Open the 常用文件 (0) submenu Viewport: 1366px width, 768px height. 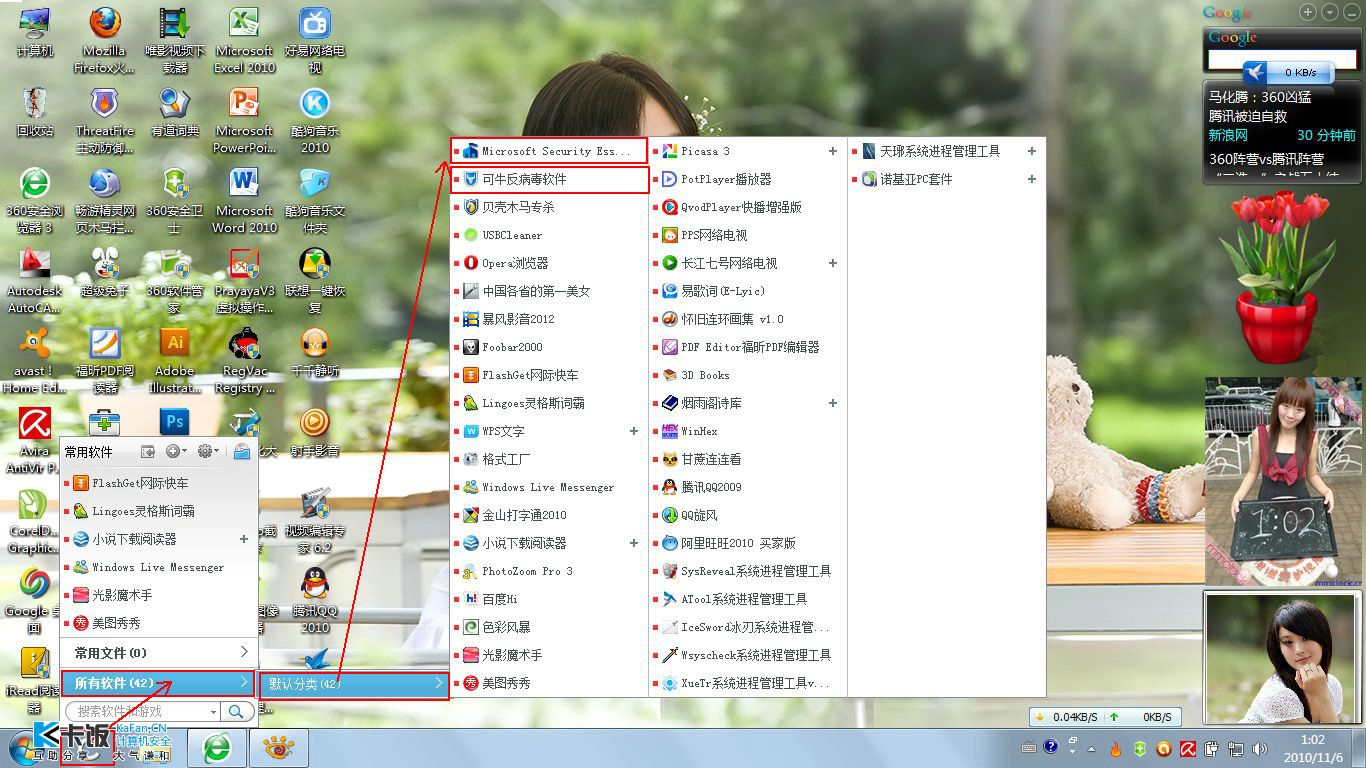pyautogui.click(x=160, y=653)
